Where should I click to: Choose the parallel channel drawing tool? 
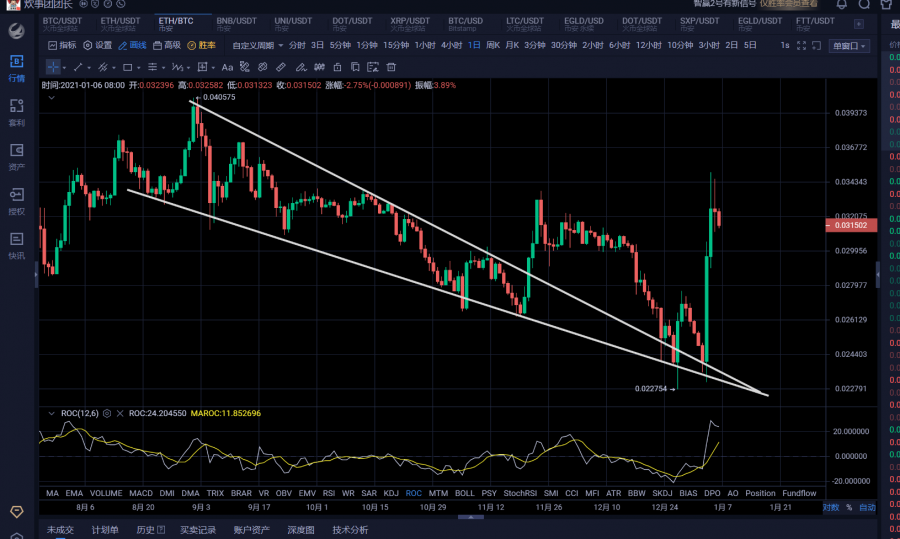pos(103,67)
